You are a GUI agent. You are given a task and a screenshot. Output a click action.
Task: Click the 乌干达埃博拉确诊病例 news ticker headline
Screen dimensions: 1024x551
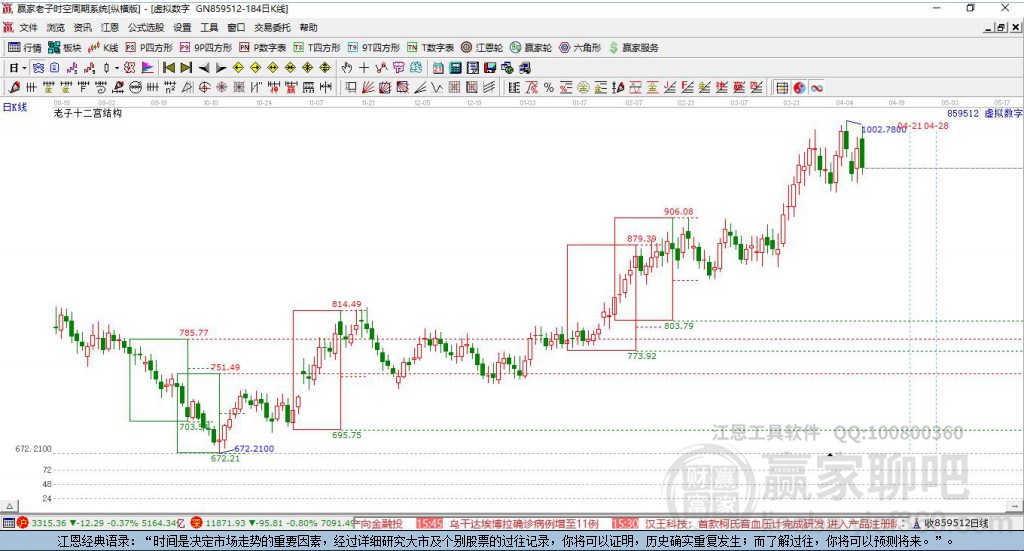coord(524,524)
